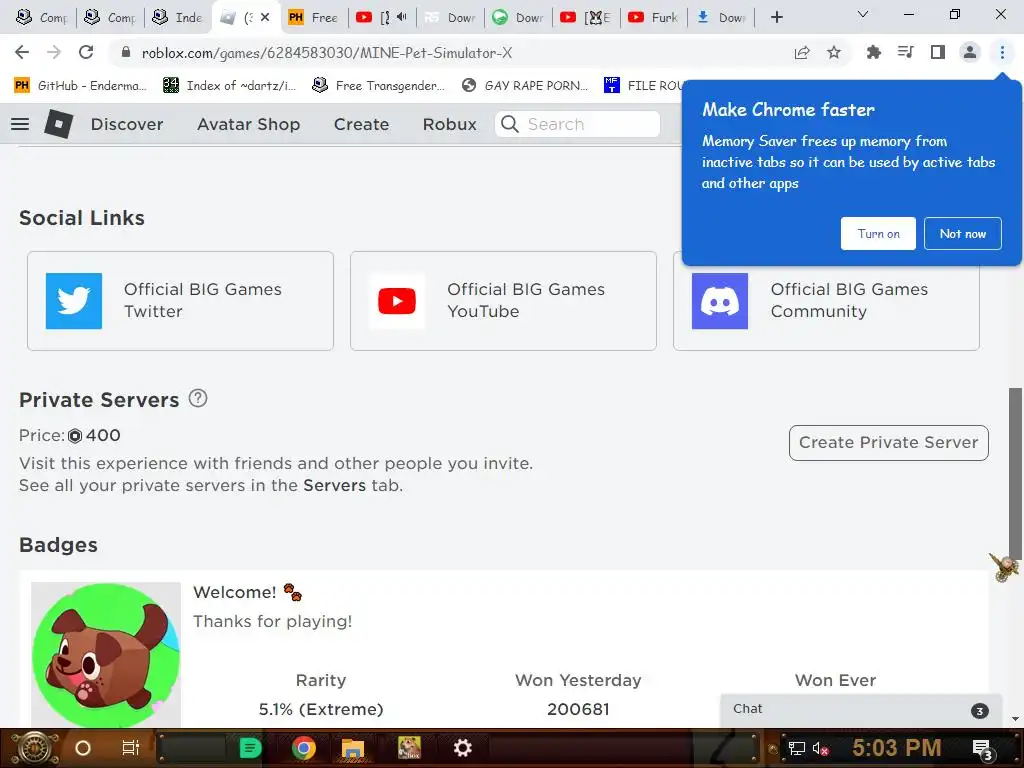Image resolution: width=1024 pixels, height=768 pixels.
Task: Open the Official BIG Games YouTube link
Action: [526, 300]
